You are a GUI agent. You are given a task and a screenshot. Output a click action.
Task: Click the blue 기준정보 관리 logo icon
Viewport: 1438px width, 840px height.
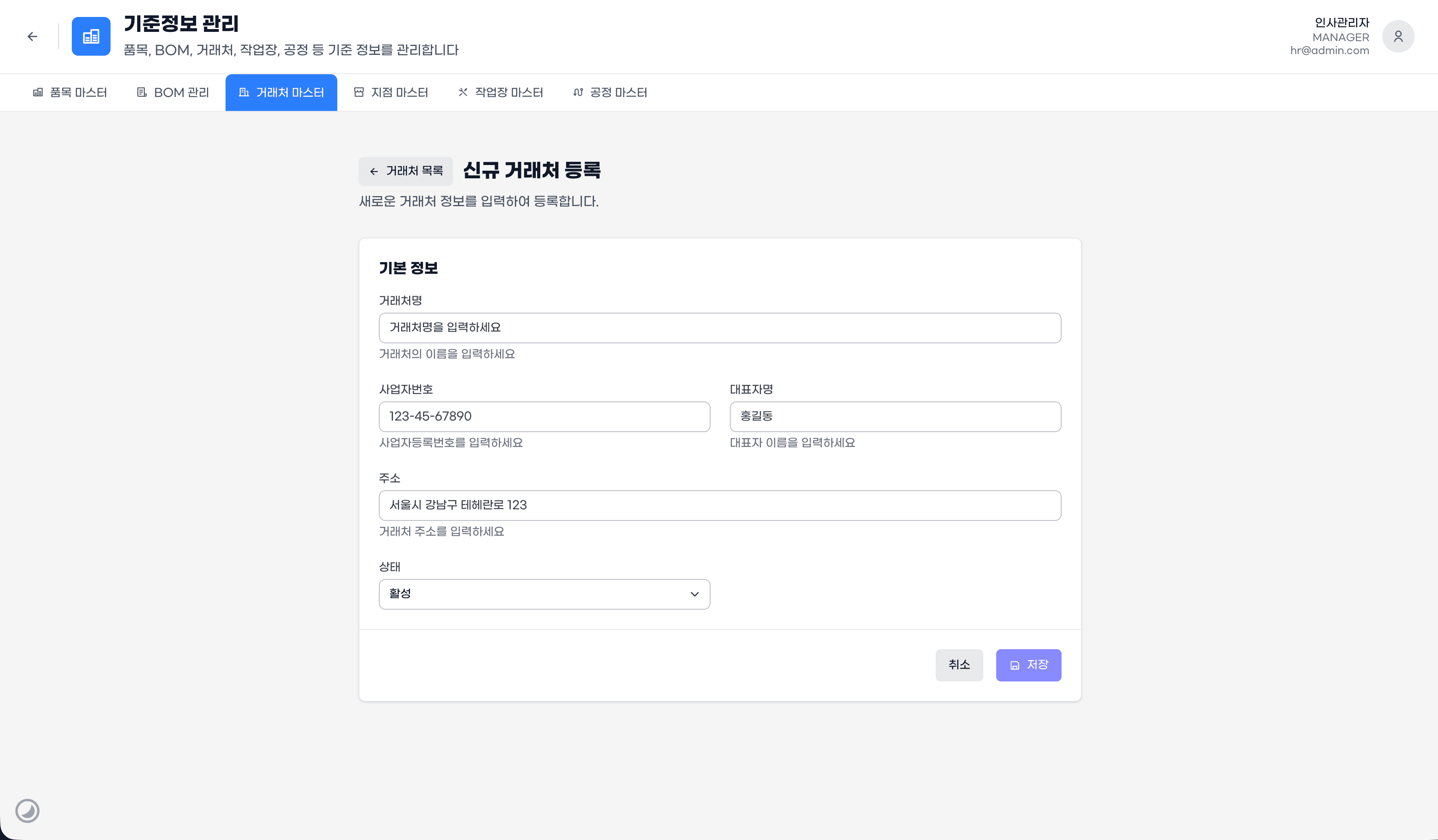(x=91, y=37)
